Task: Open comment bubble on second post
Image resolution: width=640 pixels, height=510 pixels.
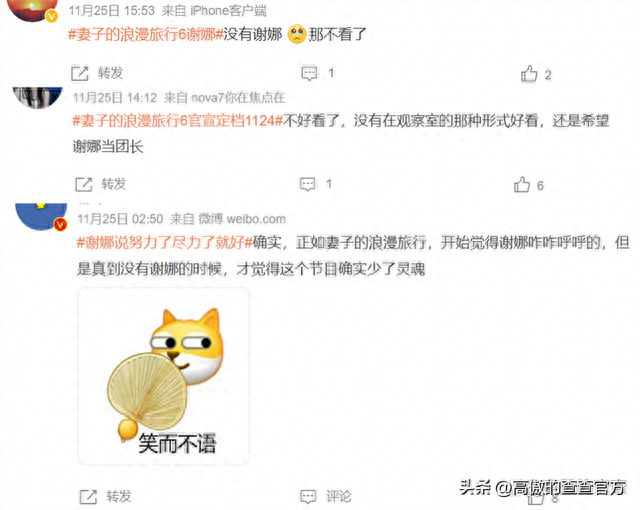Action: point(307,184)
